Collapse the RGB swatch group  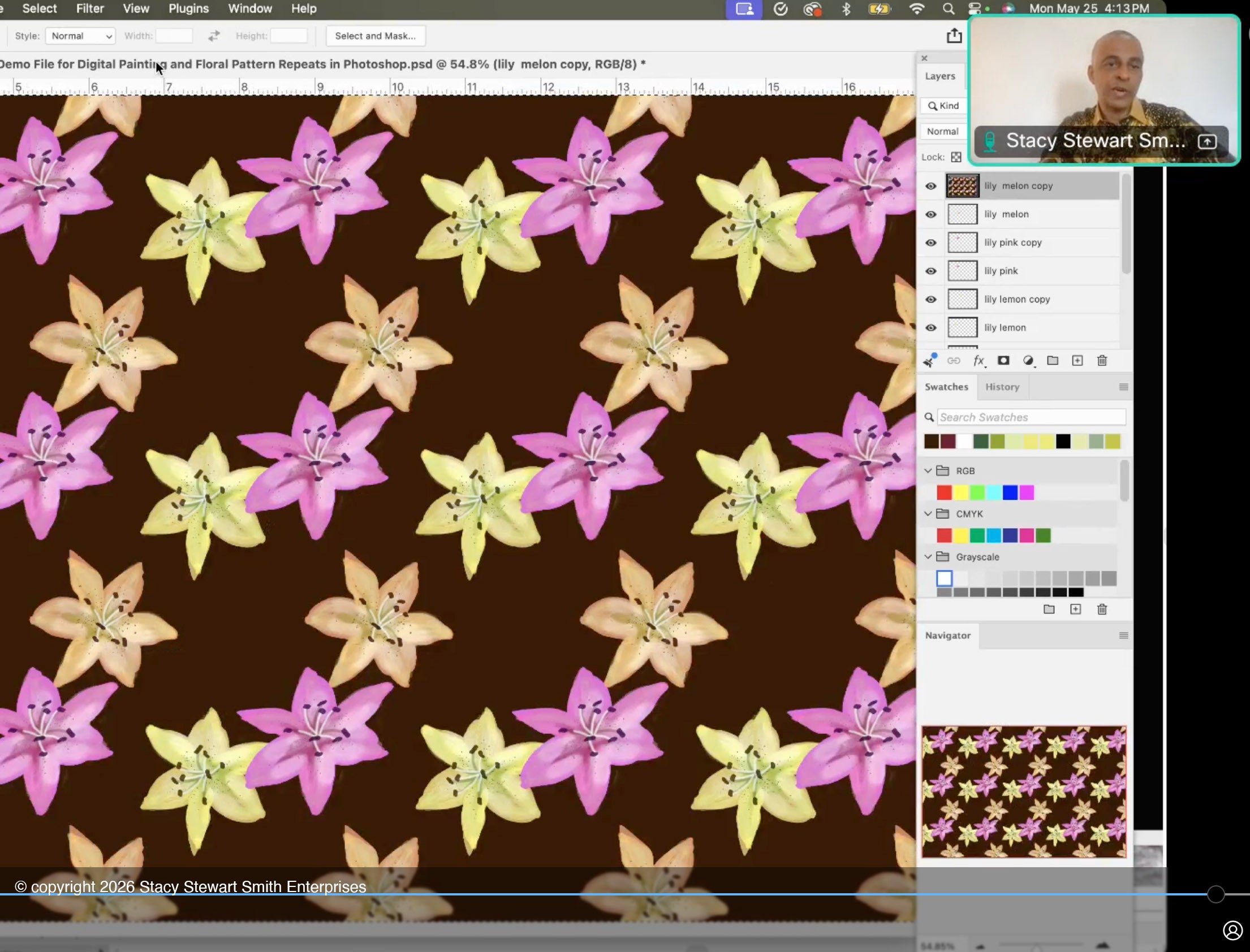928,471
